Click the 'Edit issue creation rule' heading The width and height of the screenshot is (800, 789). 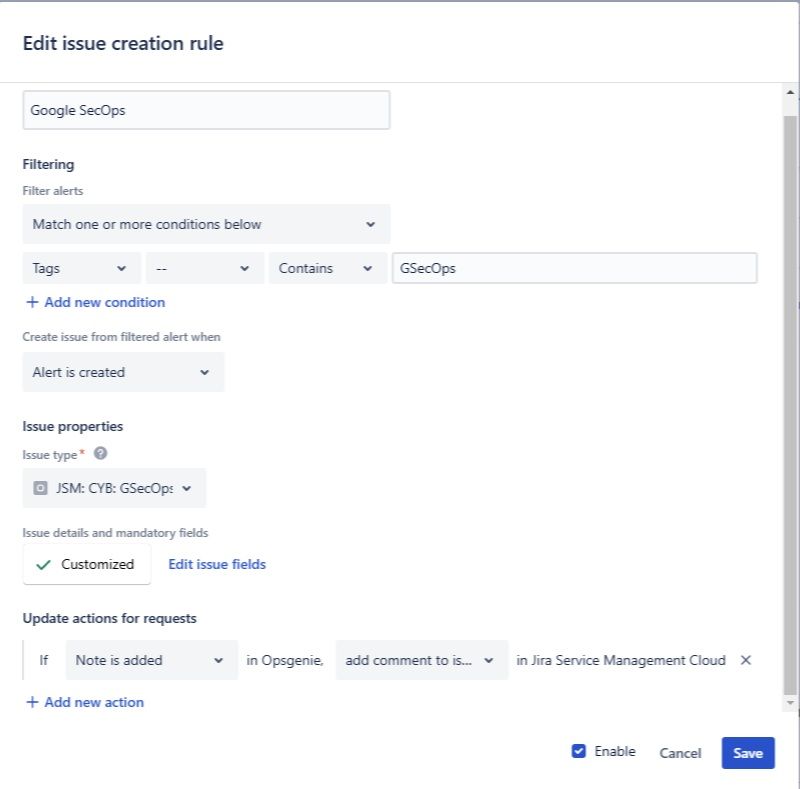(x=123, y=43)
